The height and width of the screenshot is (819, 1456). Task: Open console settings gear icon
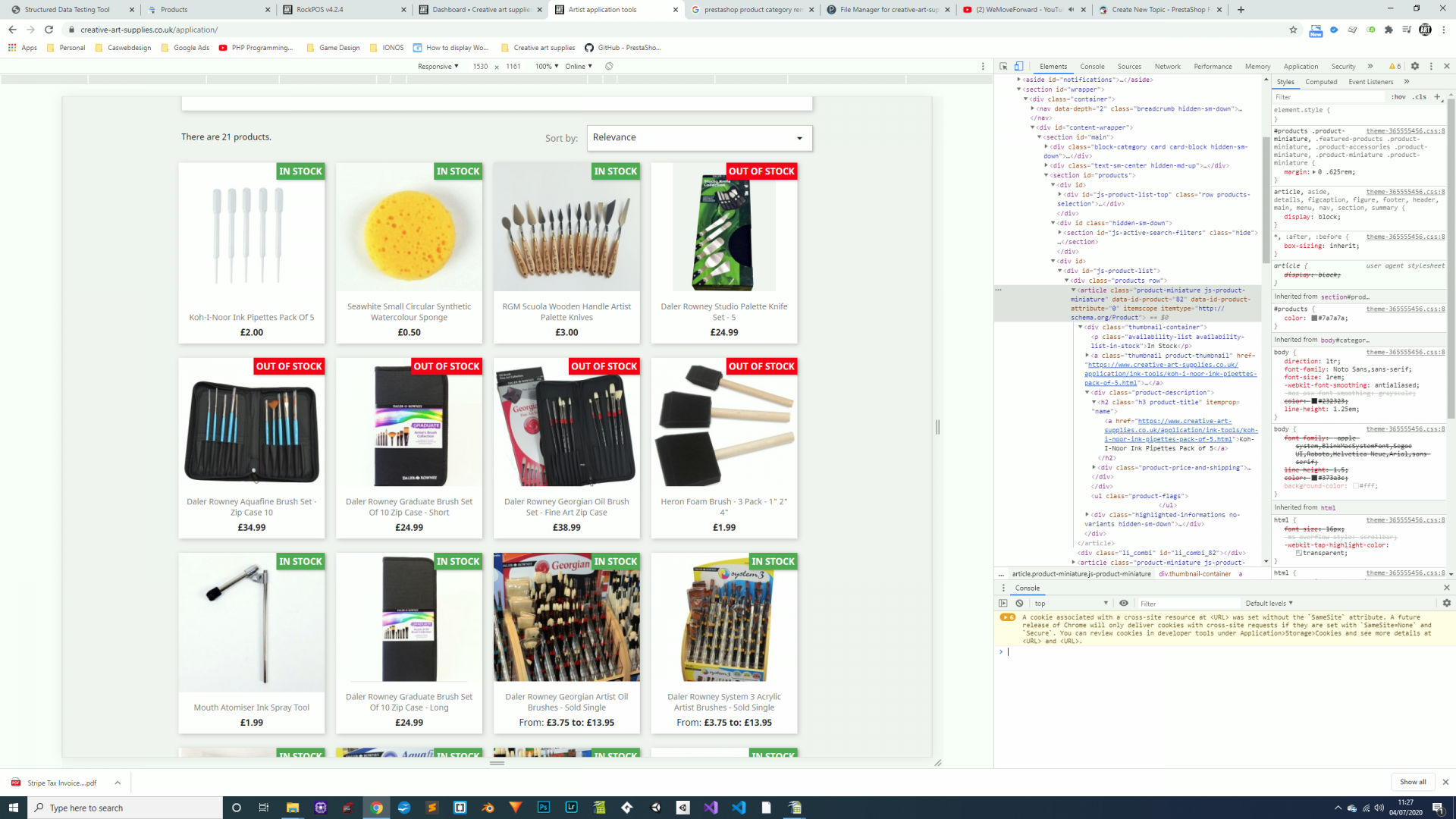coord(1446,604)
